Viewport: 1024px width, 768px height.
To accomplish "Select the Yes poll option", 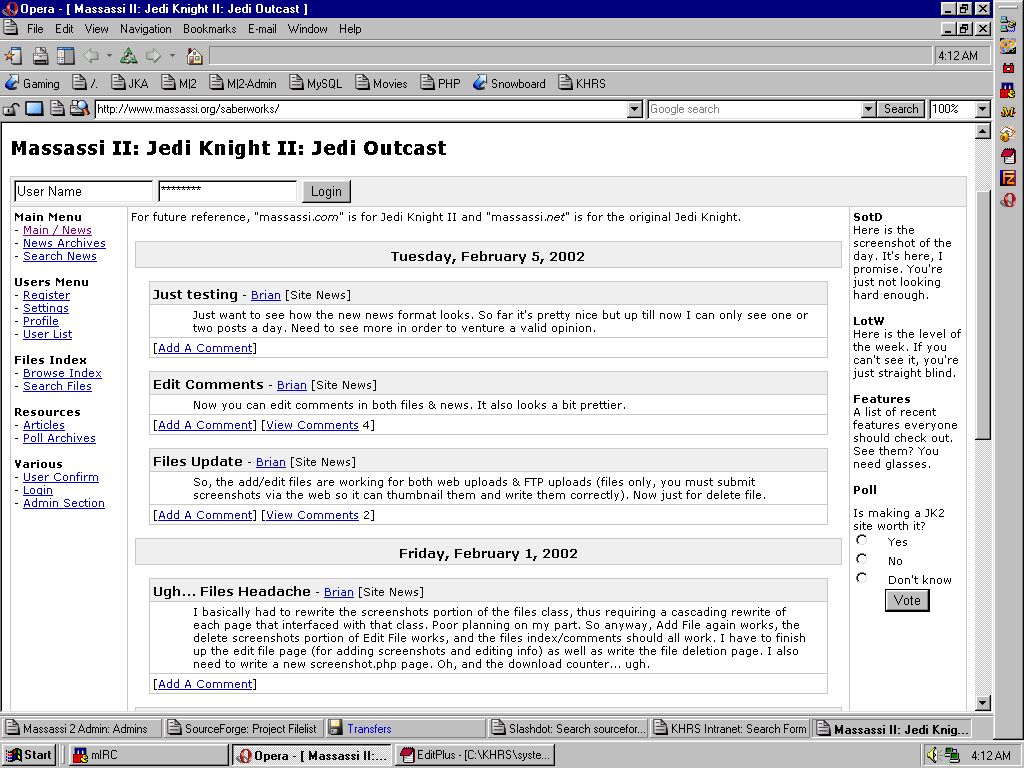I will point(862,540).
